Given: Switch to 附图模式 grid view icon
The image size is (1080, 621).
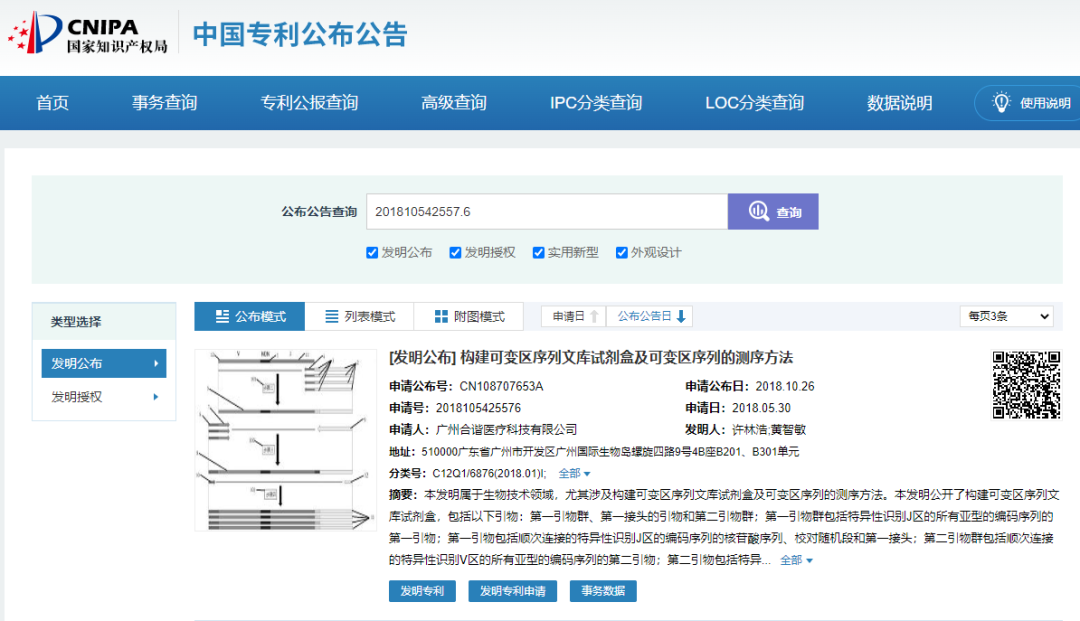Looking at the screenshot, I should tap(441, 316).
